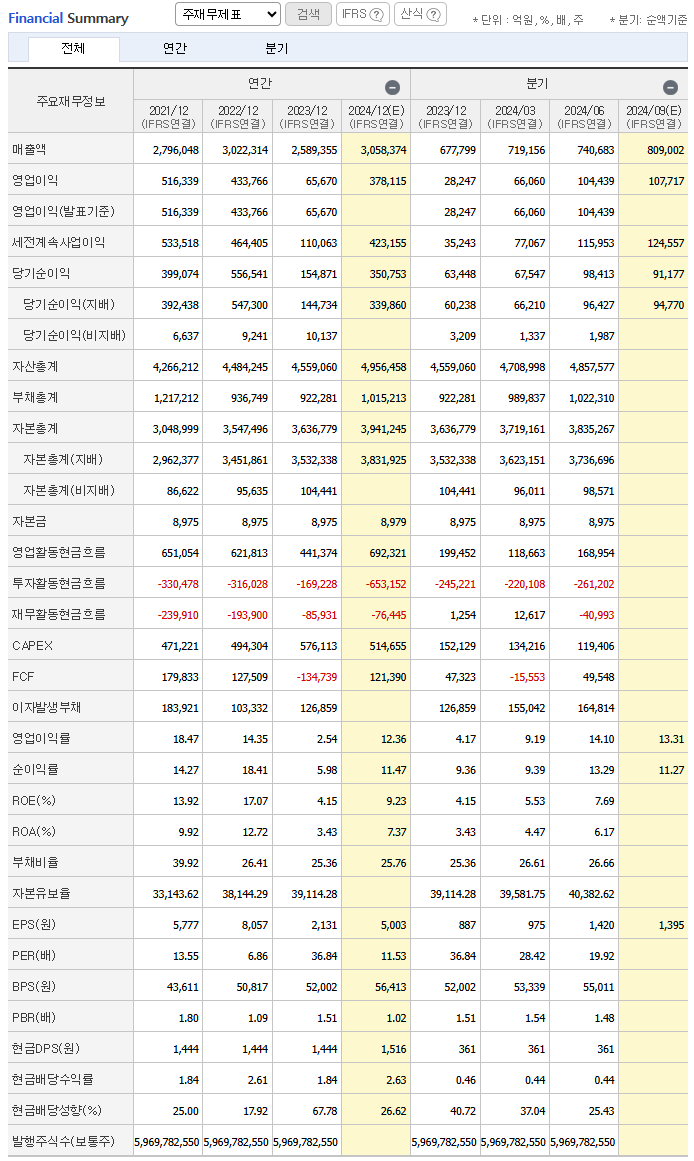The image size is (694, 1161).
Task: Click the Financial Summary title
Action: point(68,19)
